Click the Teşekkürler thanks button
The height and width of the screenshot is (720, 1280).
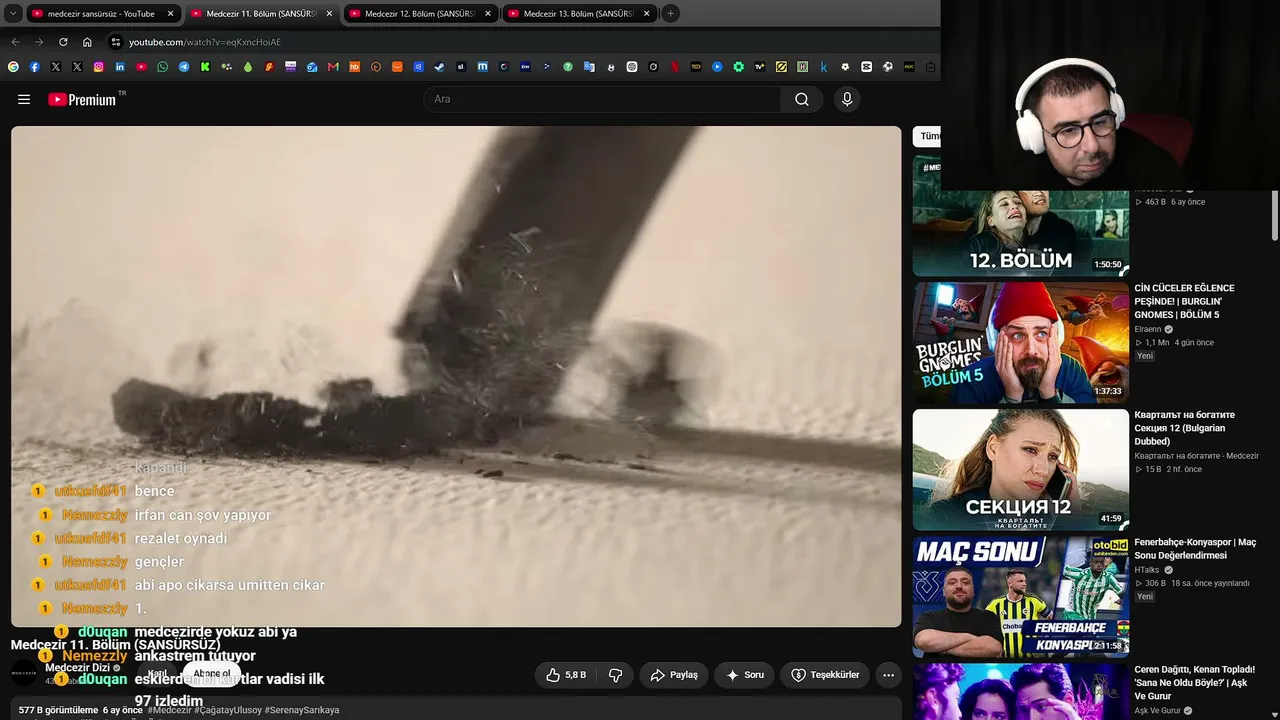[825, 675]
